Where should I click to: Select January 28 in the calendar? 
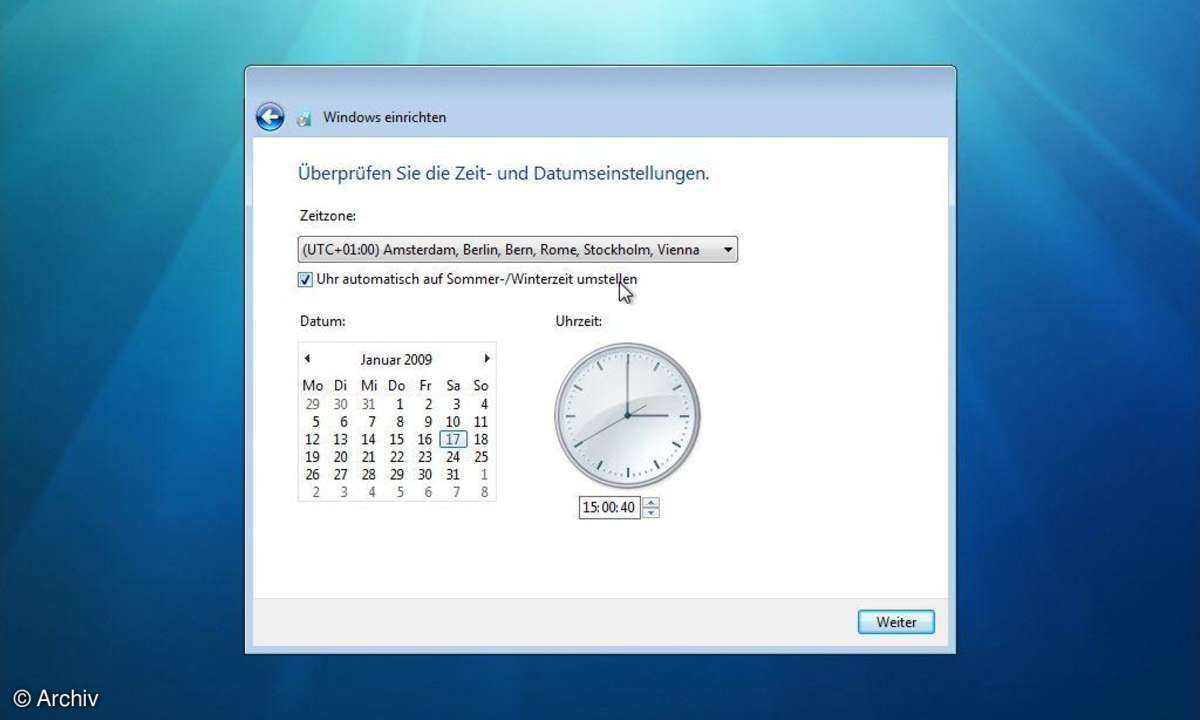coord(368,475)
